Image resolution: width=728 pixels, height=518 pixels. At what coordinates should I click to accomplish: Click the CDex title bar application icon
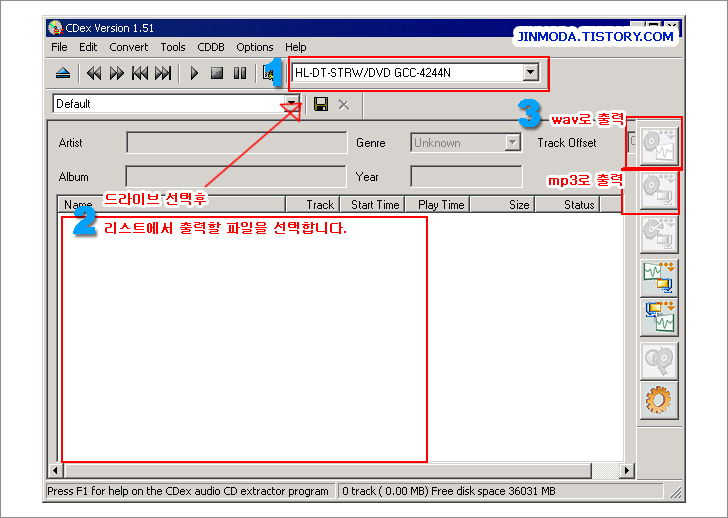point(55,28)
